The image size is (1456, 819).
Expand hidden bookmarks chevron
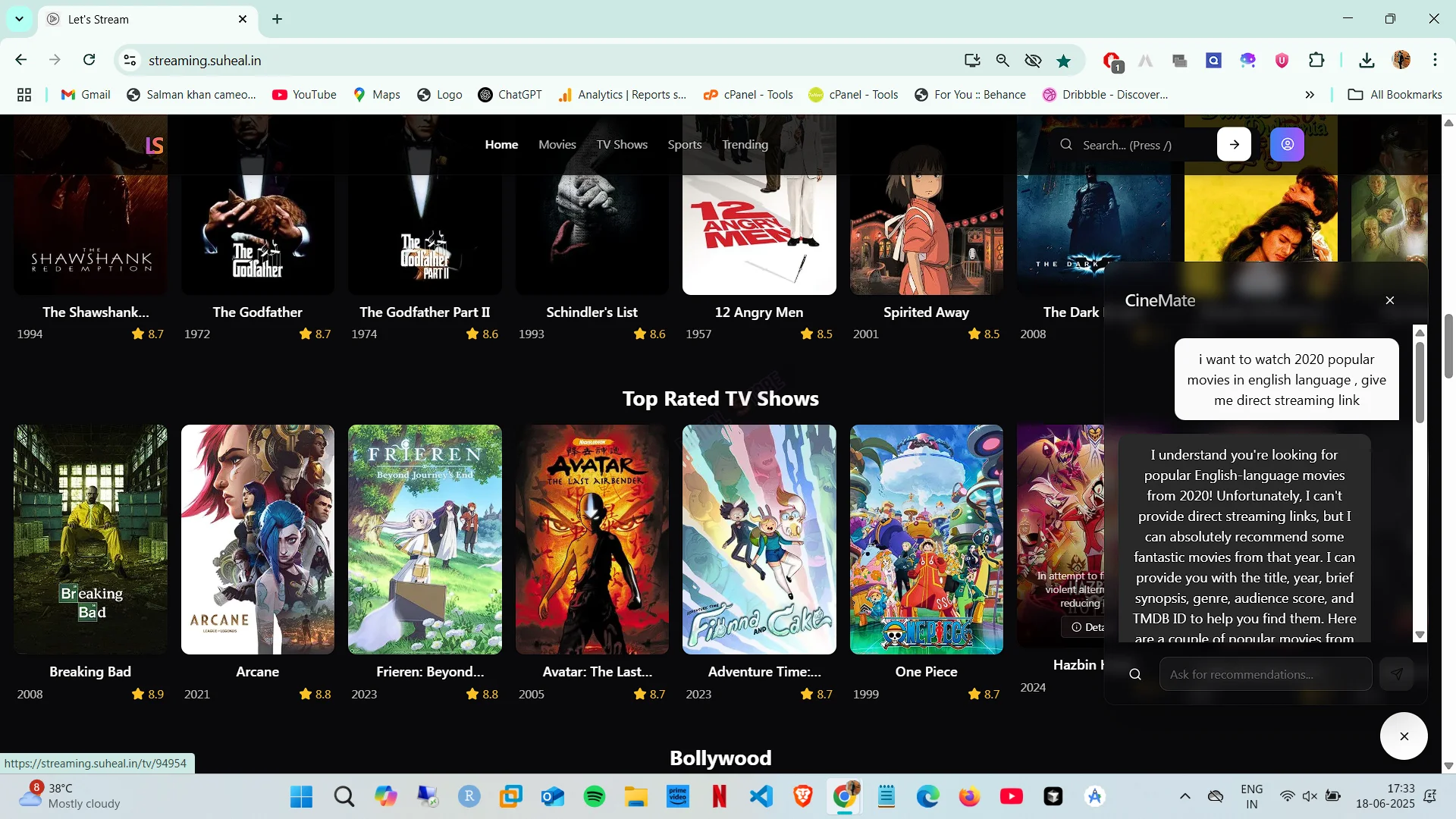click(x=1310, y=95)
